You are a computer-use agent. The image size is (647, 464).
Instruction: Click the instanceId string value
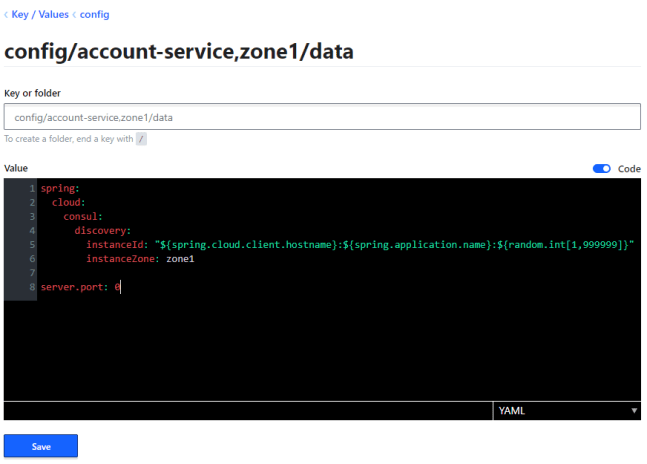pos(394,245)
